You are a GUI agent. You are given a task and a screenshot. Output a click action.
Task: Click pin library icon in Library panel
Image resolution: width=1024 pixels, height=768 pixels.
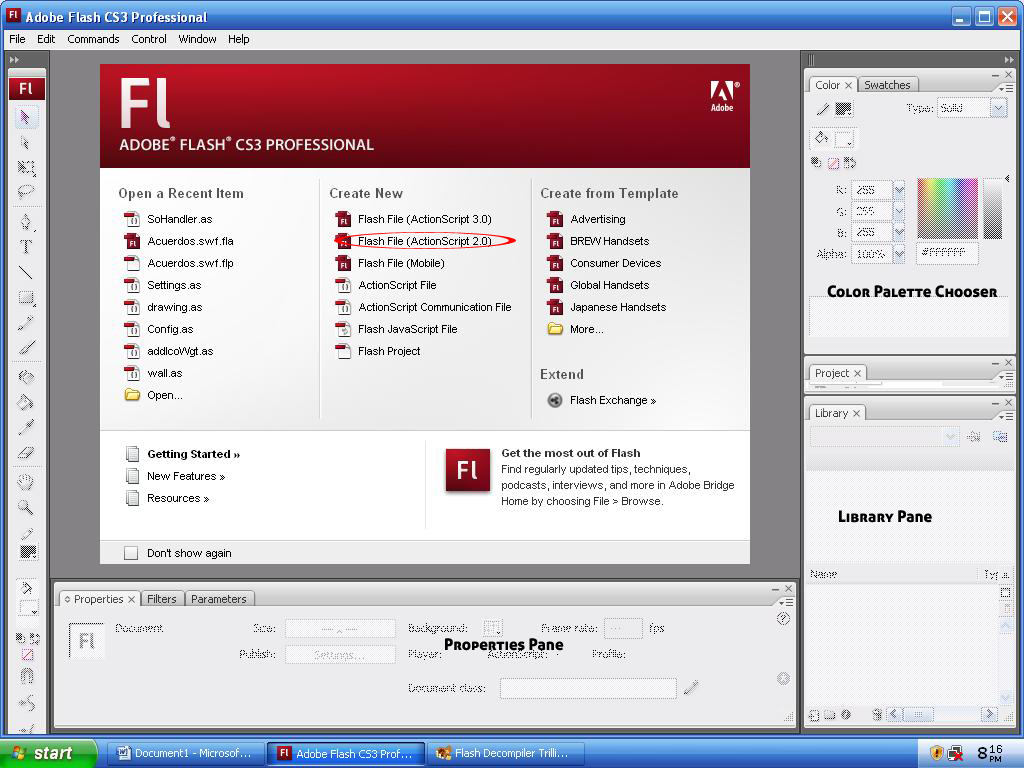tap(973, 436)
